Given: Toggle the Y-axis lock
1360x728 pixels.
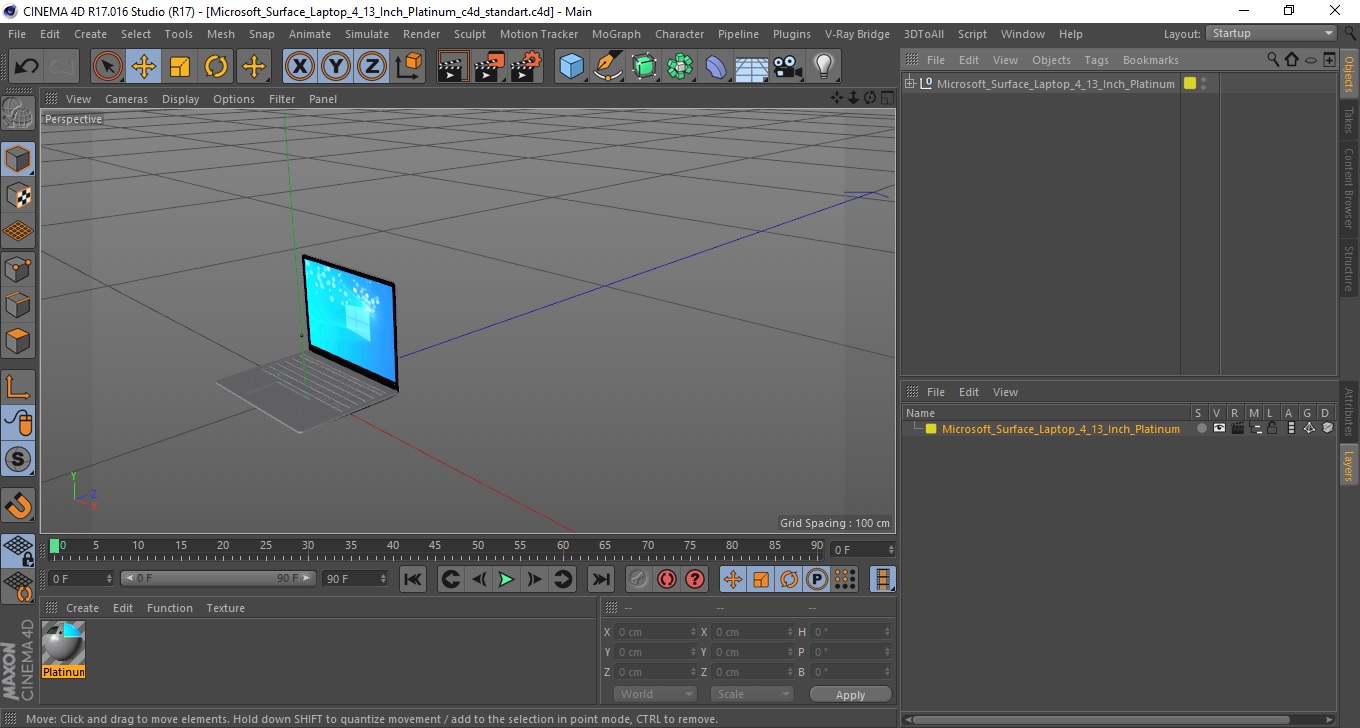Looking at the screenshot, I should [x=336, y=67].
